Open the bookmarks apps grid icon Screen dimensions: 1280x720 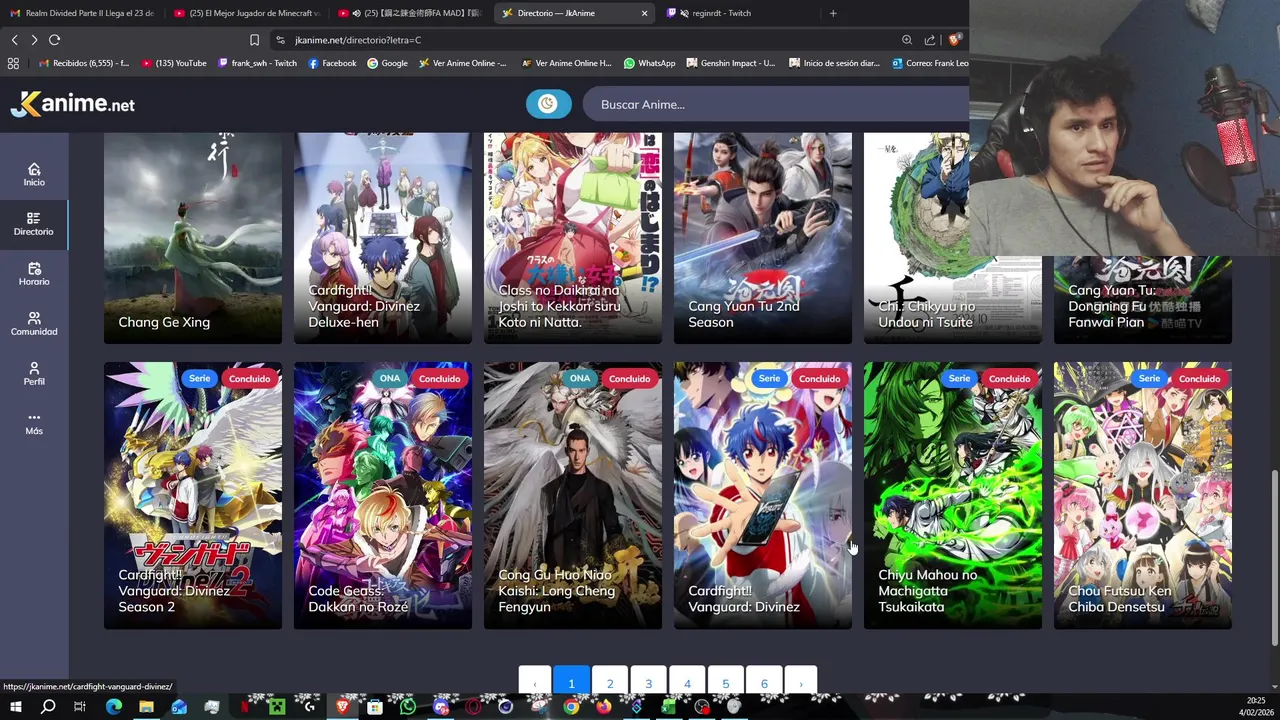[13, 63]
